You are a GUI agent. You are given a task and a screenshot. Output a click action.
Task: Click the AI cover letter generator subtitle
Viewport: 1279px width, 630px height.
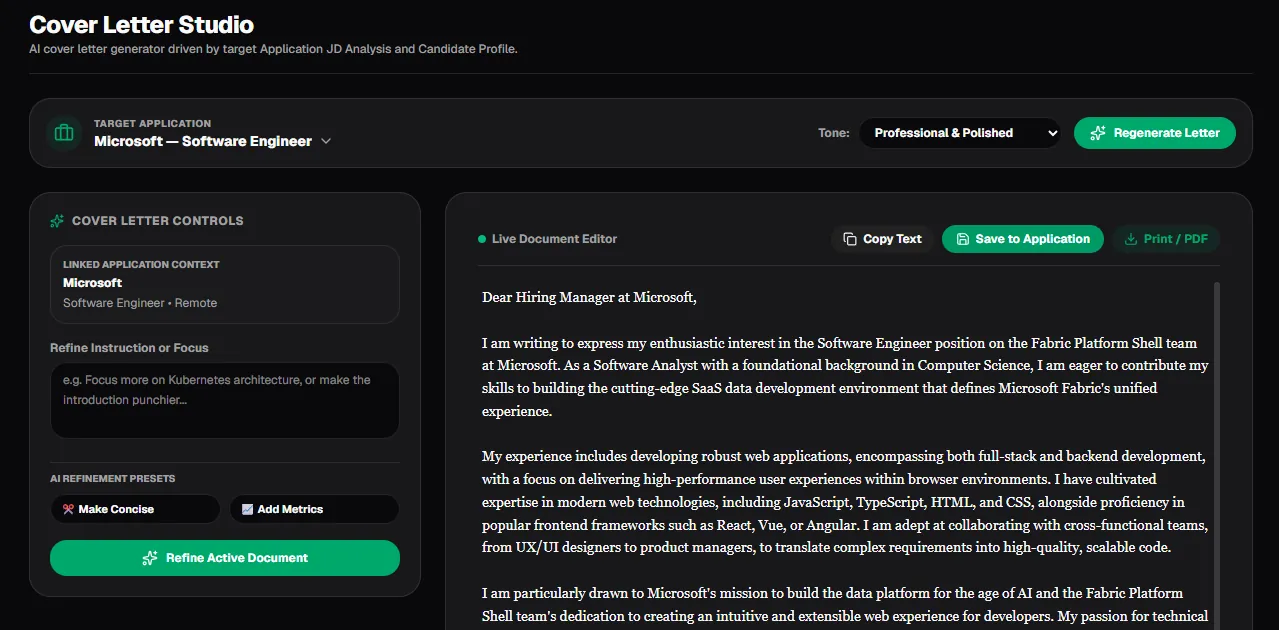pyautogui.click(x=273, y=49)
